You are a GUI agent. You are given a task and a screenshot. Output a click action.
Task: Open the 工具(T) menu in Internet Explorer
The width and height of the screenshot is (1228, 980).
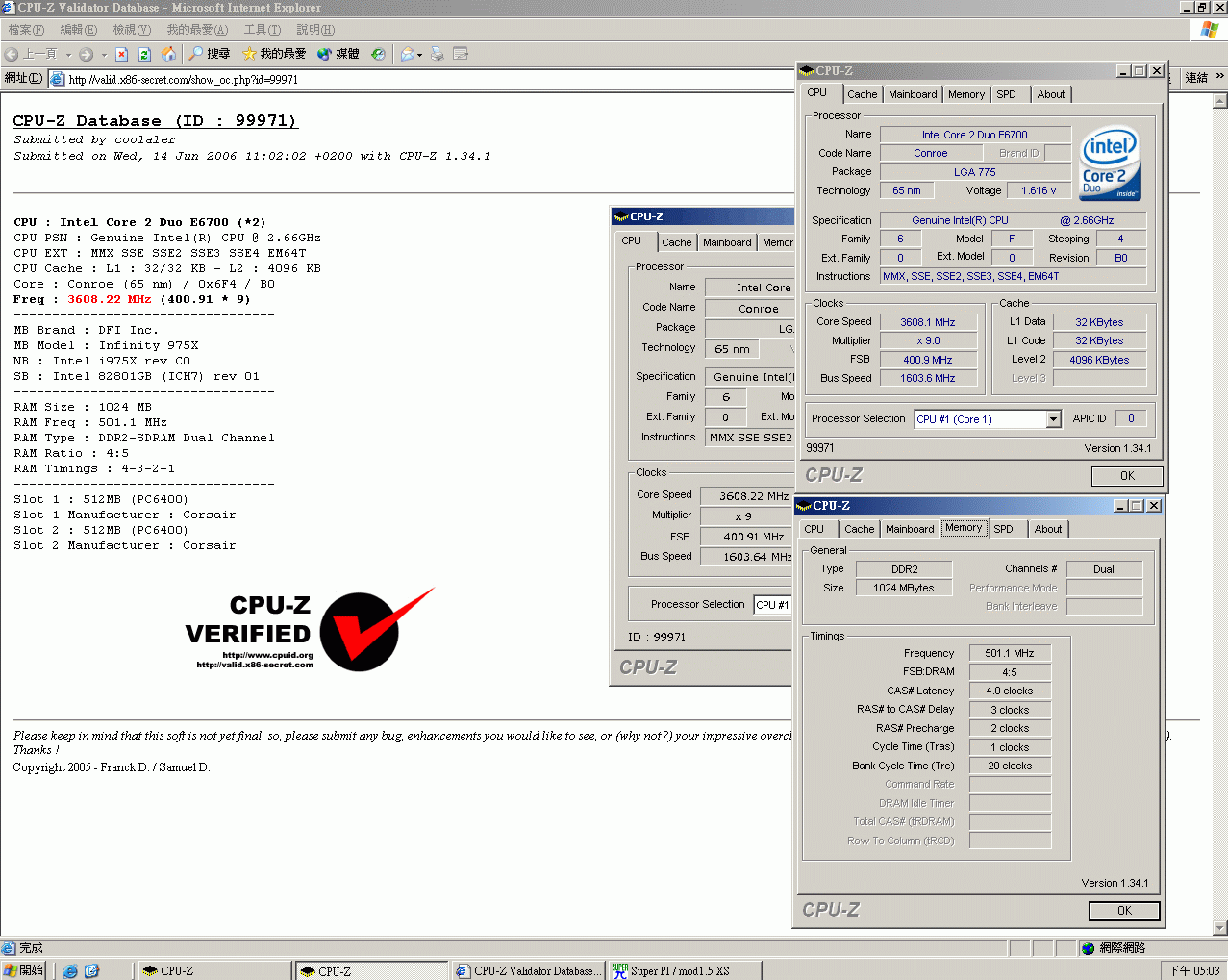click(262, 30)
